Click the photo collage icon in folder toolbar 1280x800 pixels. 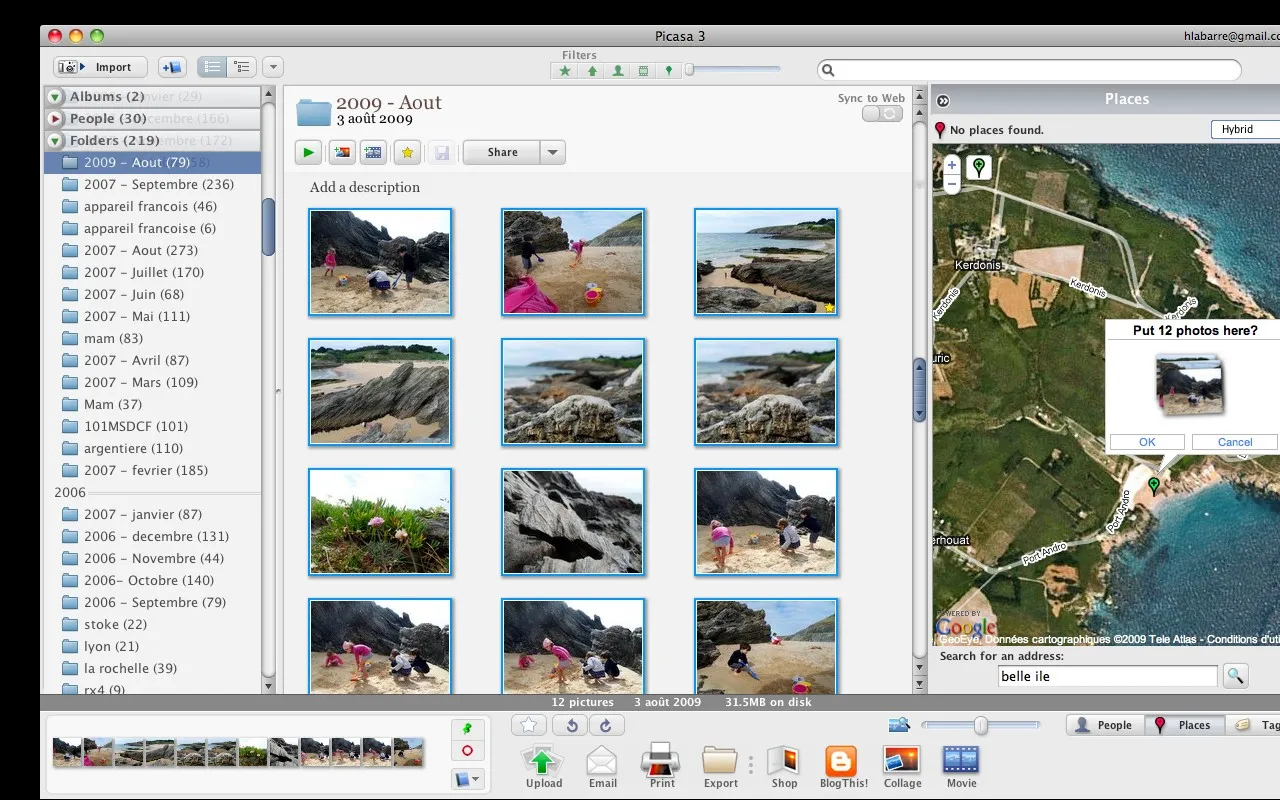(343, 153)
